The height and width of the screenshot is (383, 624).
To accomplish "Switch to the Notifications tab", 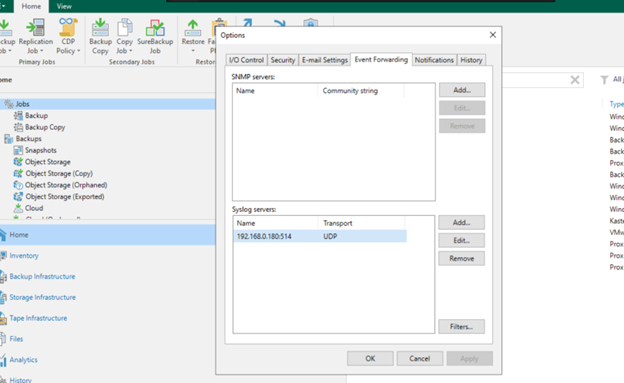I will (434, 60).
